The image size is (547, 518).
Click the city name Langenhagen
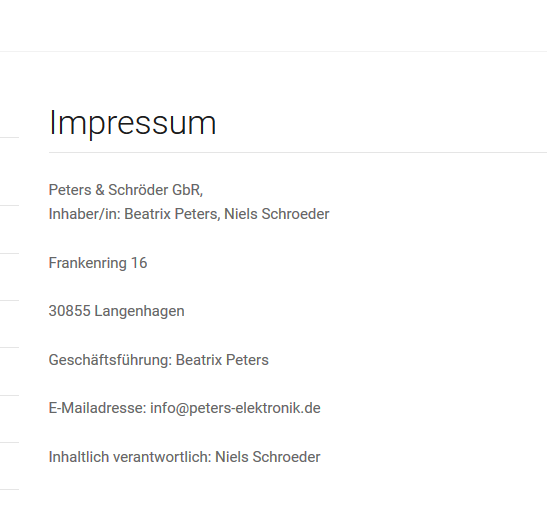pyautogui.click(x=139, y=311)
